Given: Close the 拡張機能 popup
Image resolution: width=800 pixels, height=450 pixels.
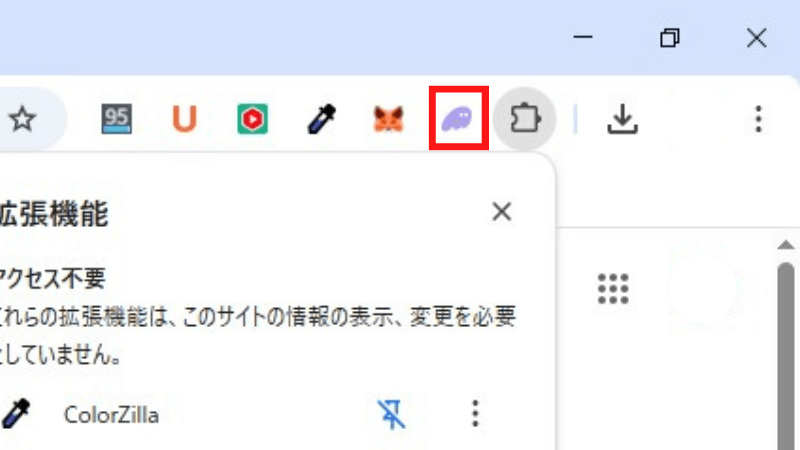Looking at the screenshot, I should click(x=502, y=211).
